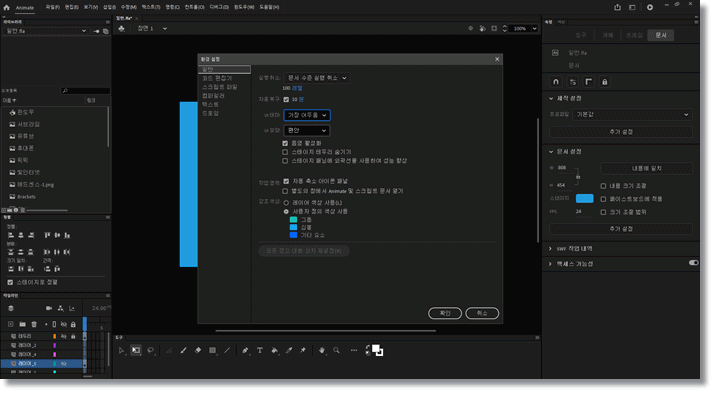The image size is (712, 406).
Task: Open the 파일(F) menu
Action: pos(53,7)
